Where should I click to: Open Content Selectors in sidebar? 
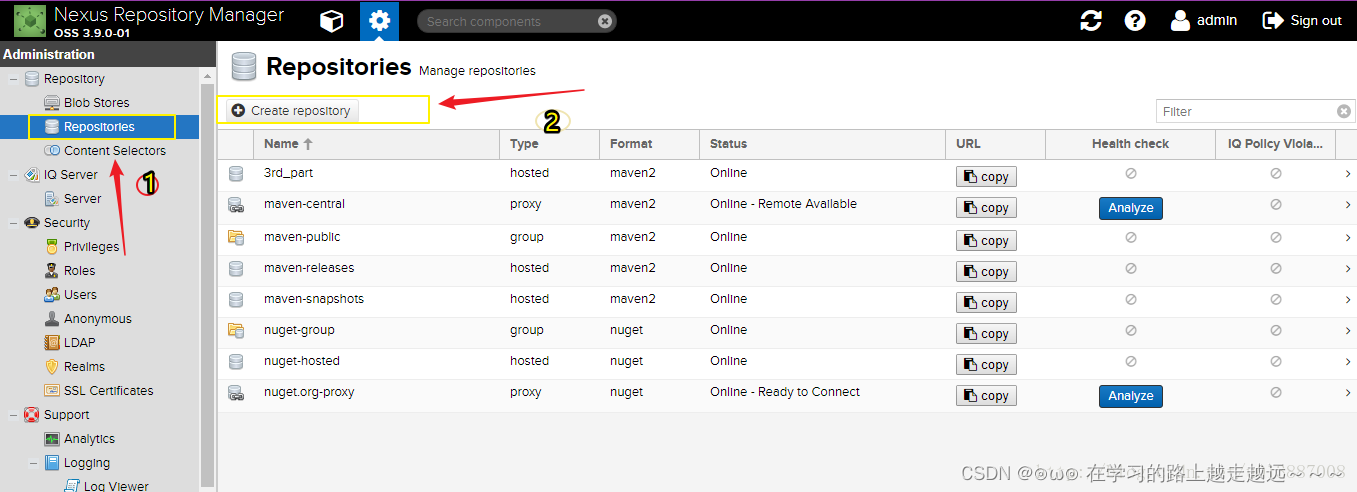point(115,151)
